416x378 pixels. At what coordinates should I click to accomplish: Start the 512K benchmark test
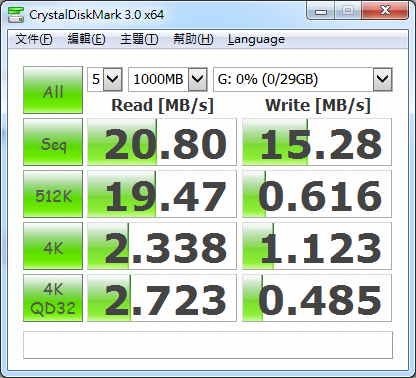(x=53, y=194)
